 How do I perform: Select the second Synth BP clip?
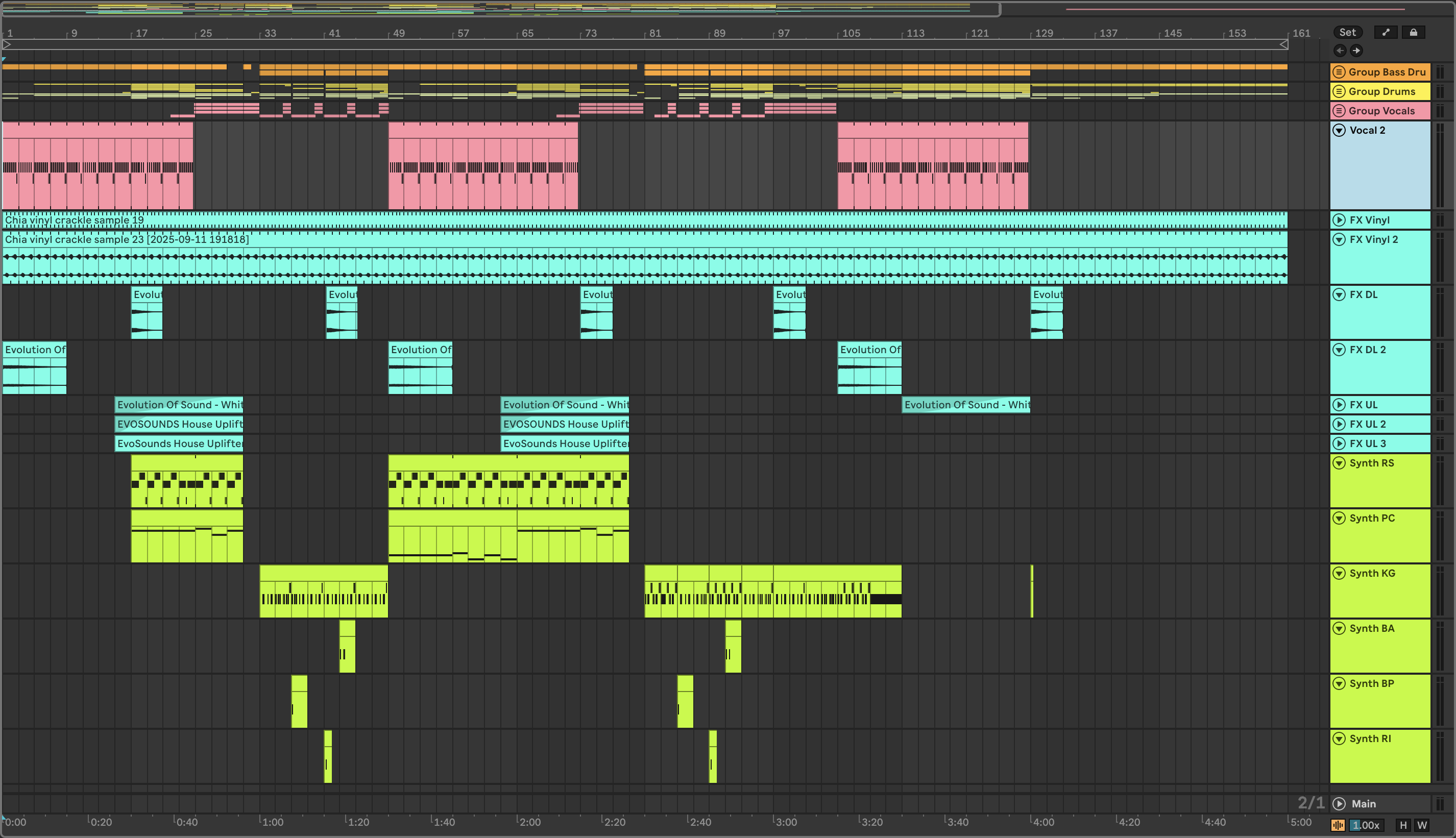pyautogui.click(x=685, y=702)
